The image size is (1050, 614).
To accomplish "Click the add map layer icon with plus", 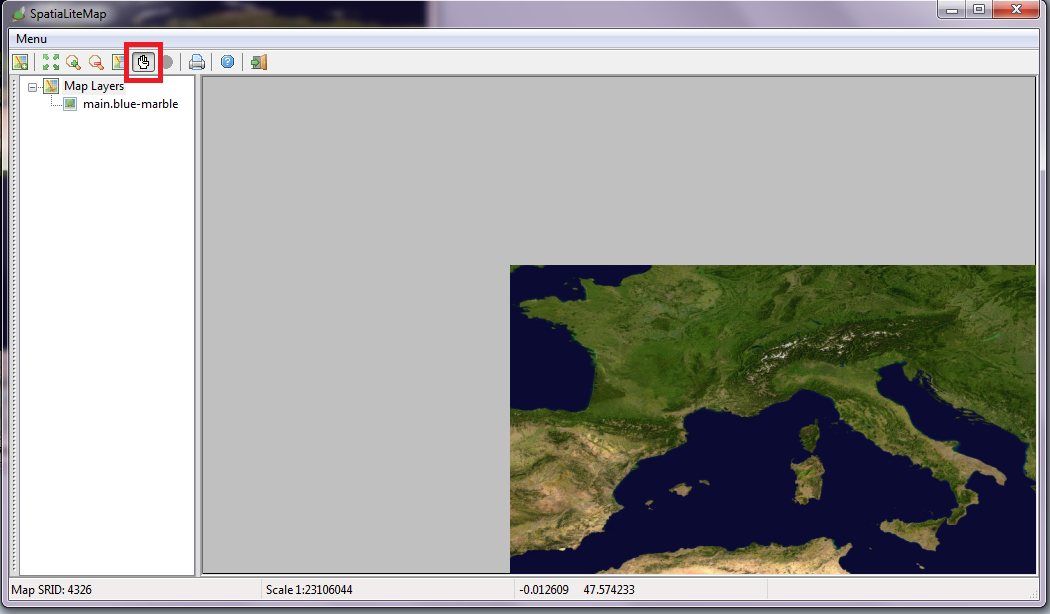I will (20, 62).
